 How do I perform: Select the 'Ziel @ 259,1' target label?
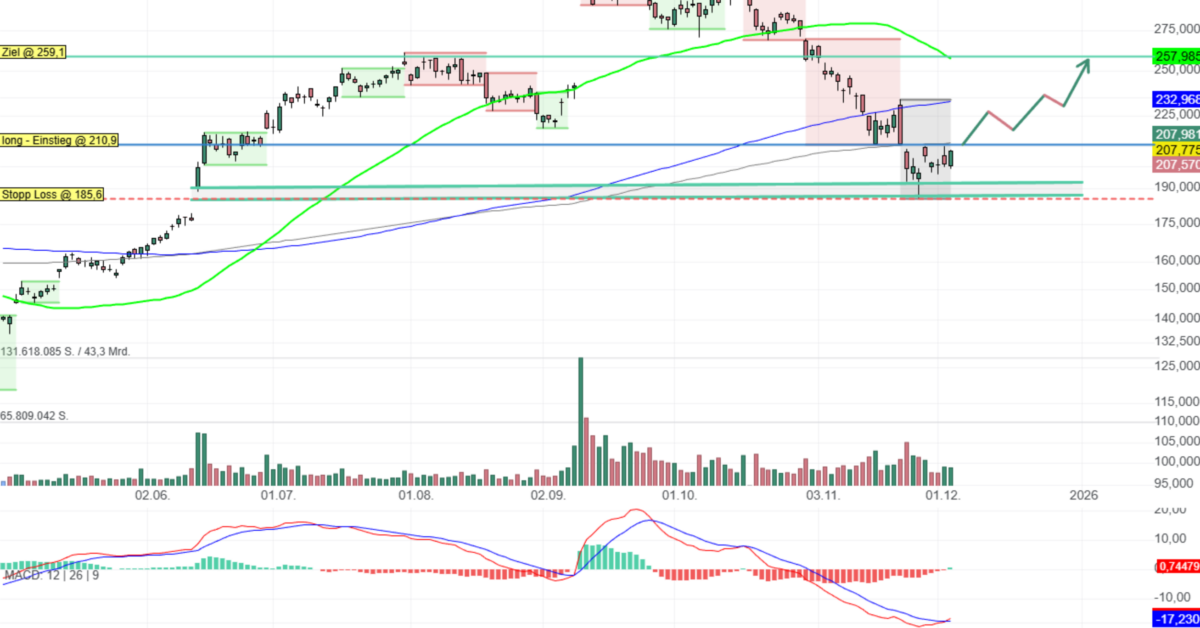34,51
